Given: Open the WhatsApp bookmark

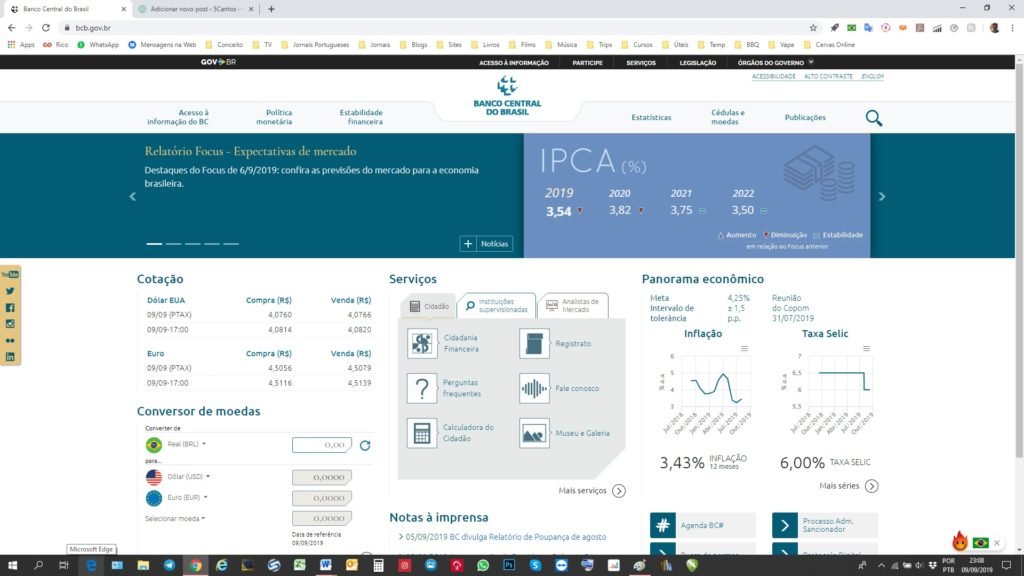Looking at the screenshot, I should [99, 45].
